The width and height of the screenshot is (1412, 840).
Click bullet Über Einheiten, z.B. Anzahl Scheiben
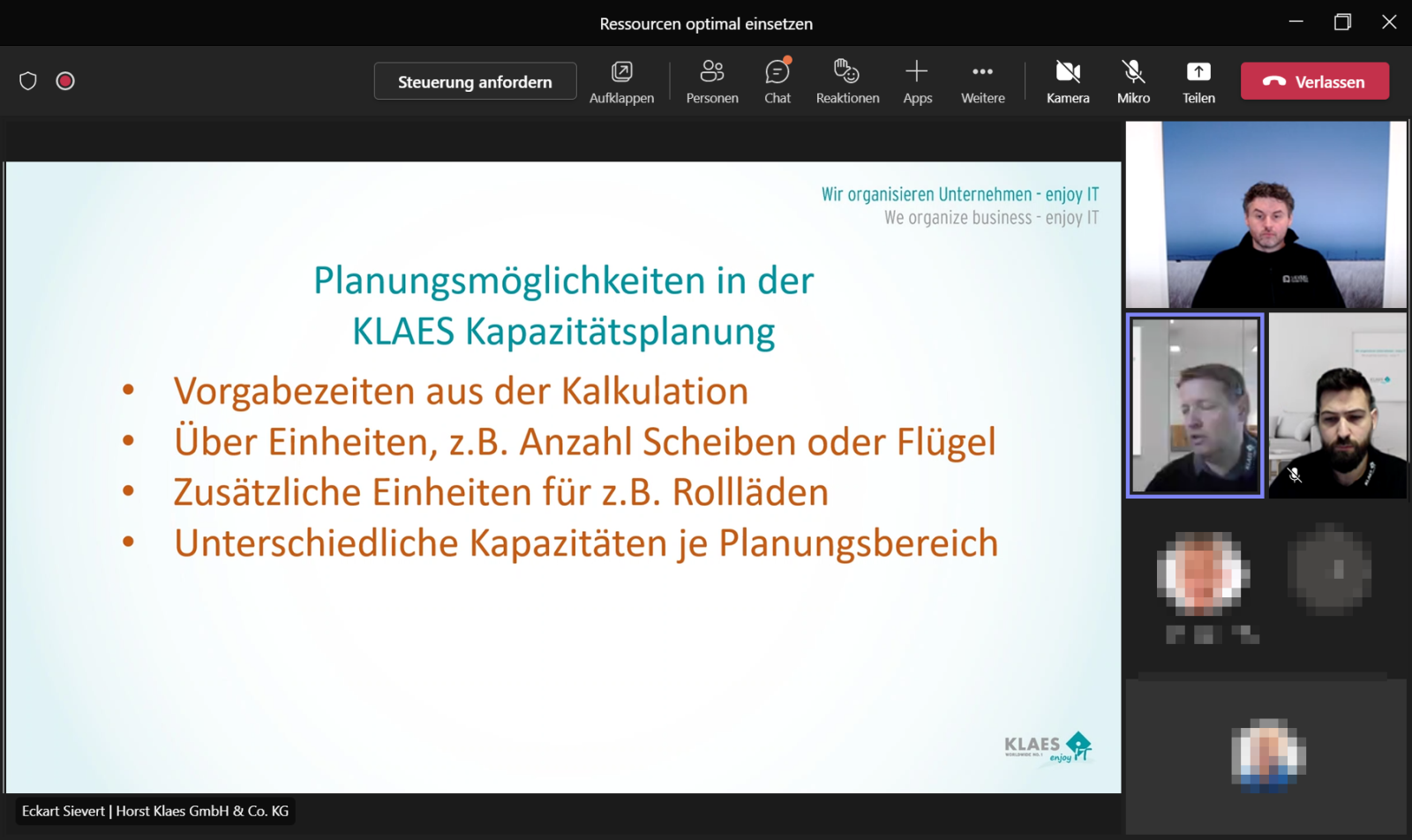point(584,441)
